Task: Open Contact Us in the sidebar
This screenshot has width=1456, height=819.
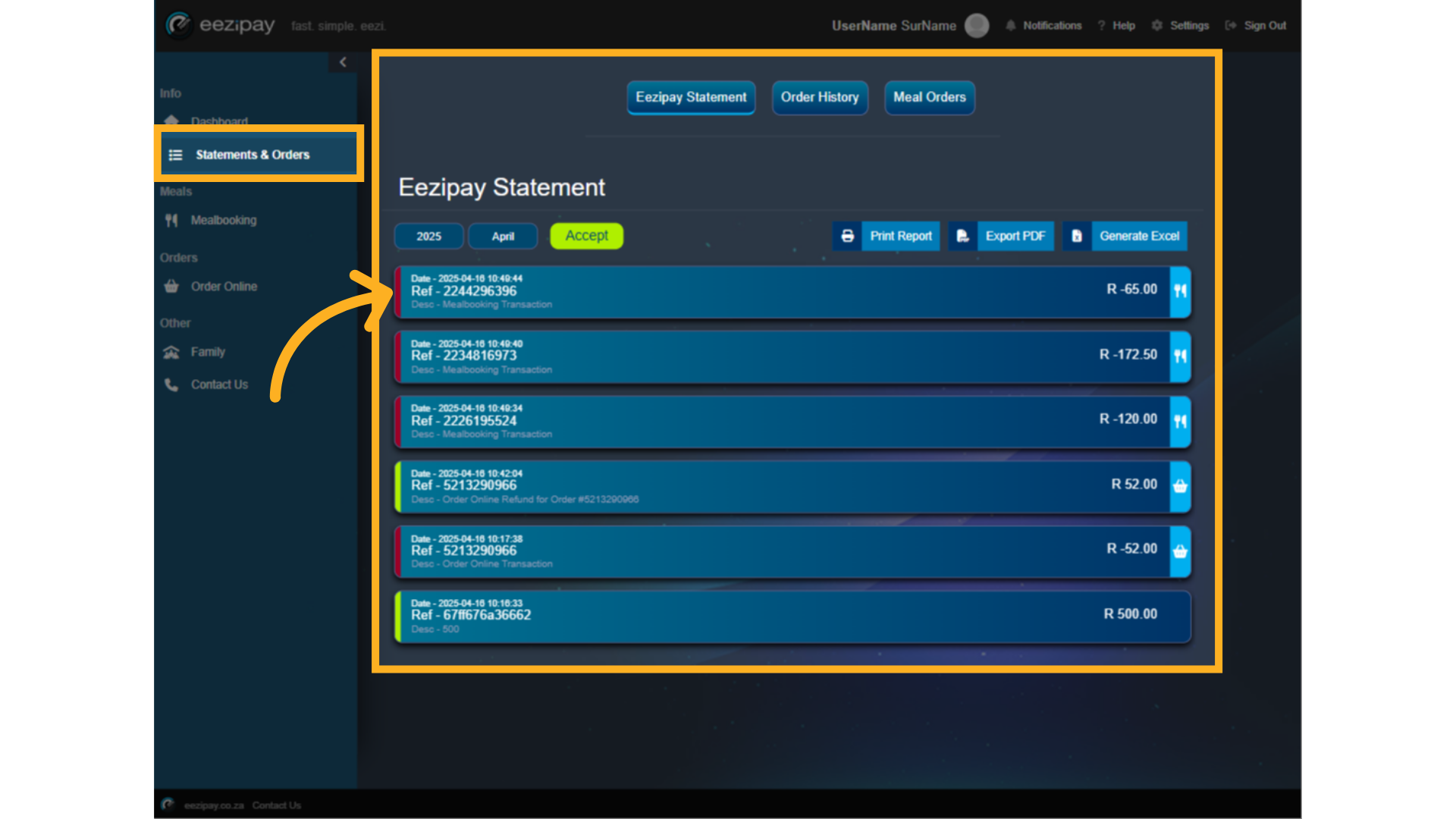Action: click(x=219, y=384)
